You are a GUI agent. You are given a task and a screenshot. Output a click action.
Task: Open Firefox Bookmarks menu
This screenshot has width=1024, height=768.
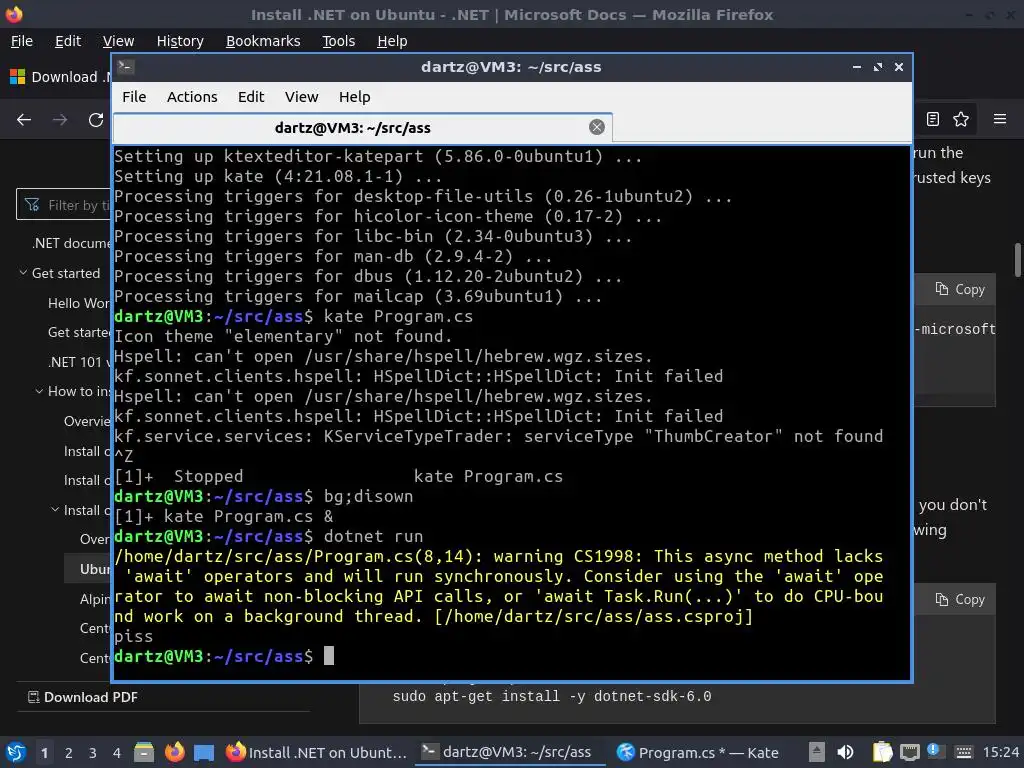[x=263, y=41]
